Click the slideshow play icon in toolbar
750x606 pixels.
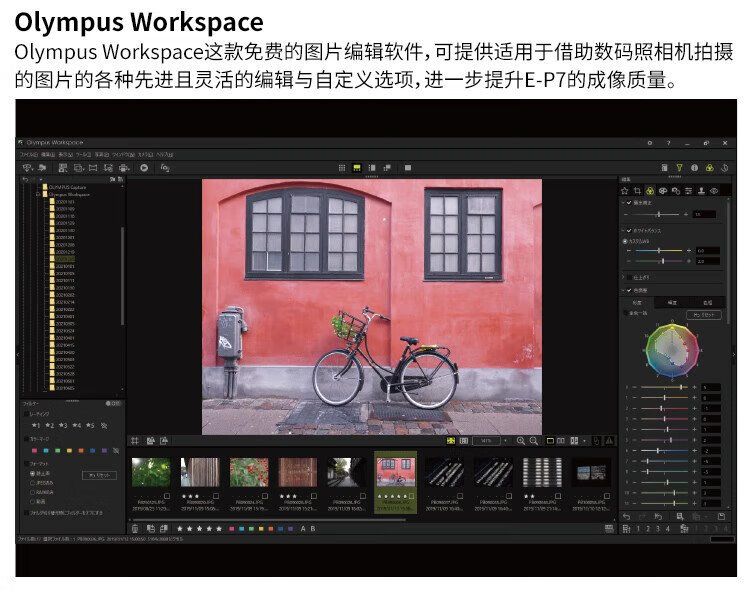(144, 168)
